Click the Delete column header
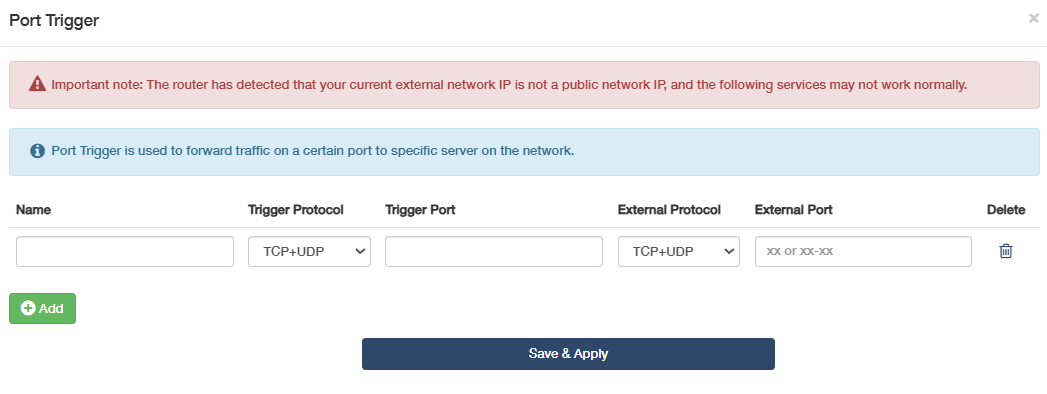Image resolution: width=1047 pixels, height=394 pixels. [1006, 210]
